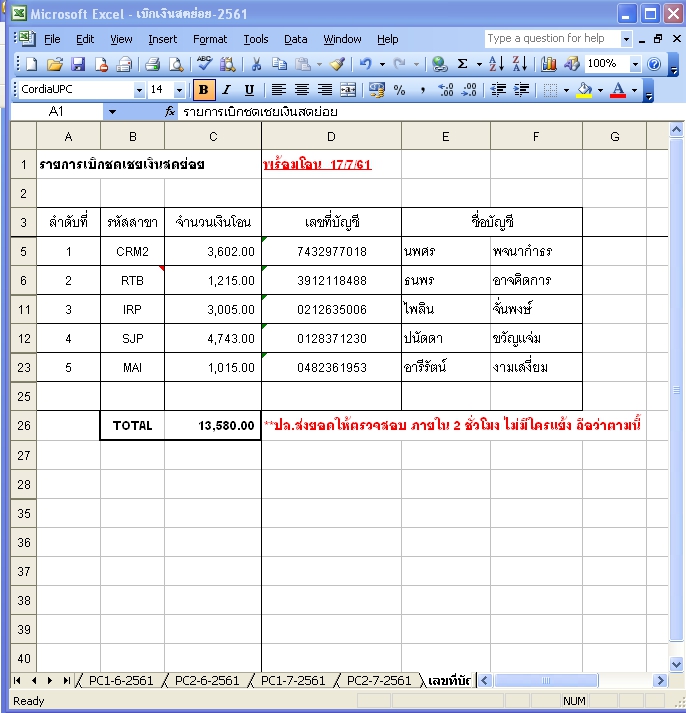Select row 26 header
Screen dimensions: 686x713
tap(24, 426)
